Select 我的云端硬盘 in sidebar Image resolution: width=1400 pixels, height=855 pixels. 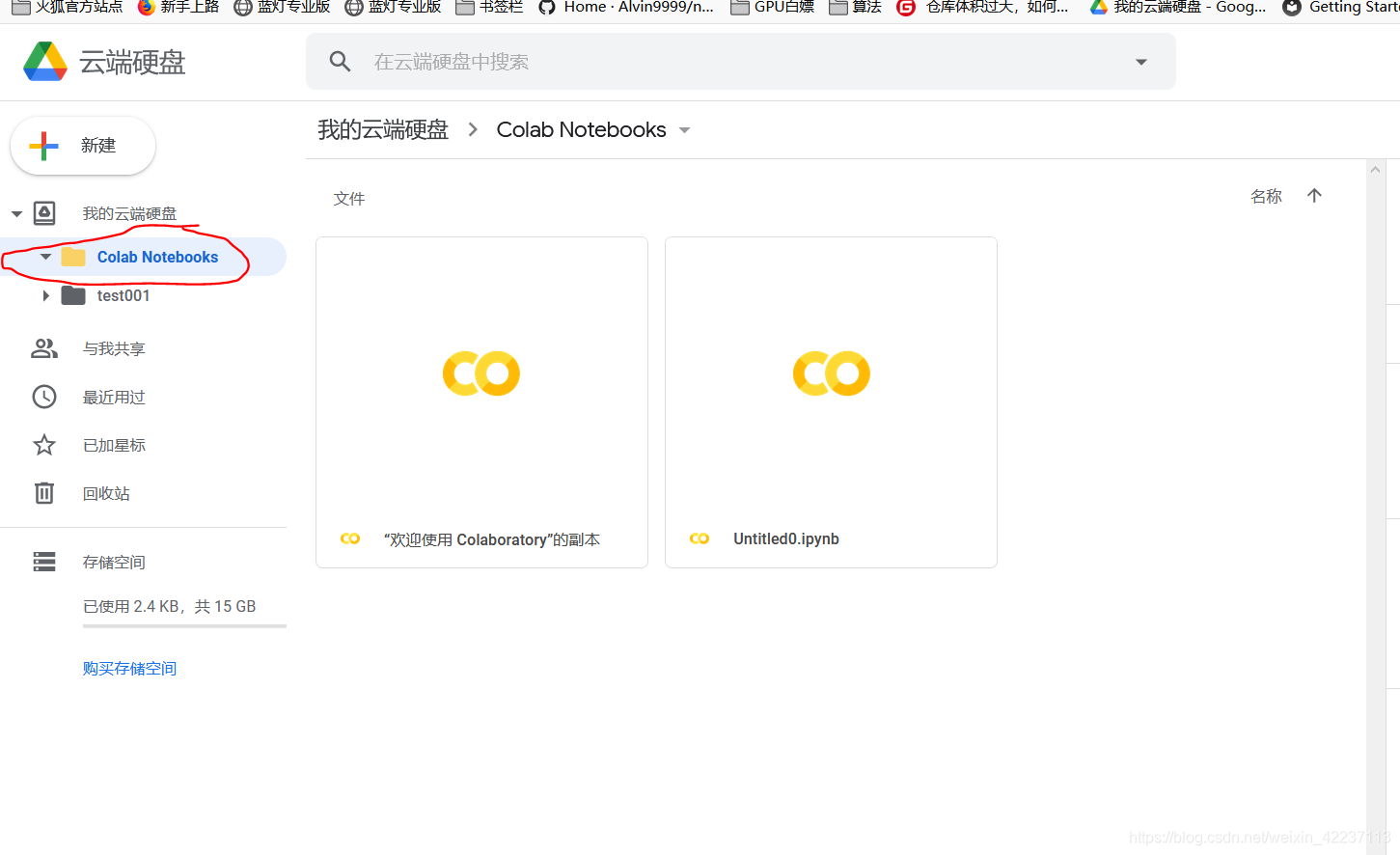129,214
